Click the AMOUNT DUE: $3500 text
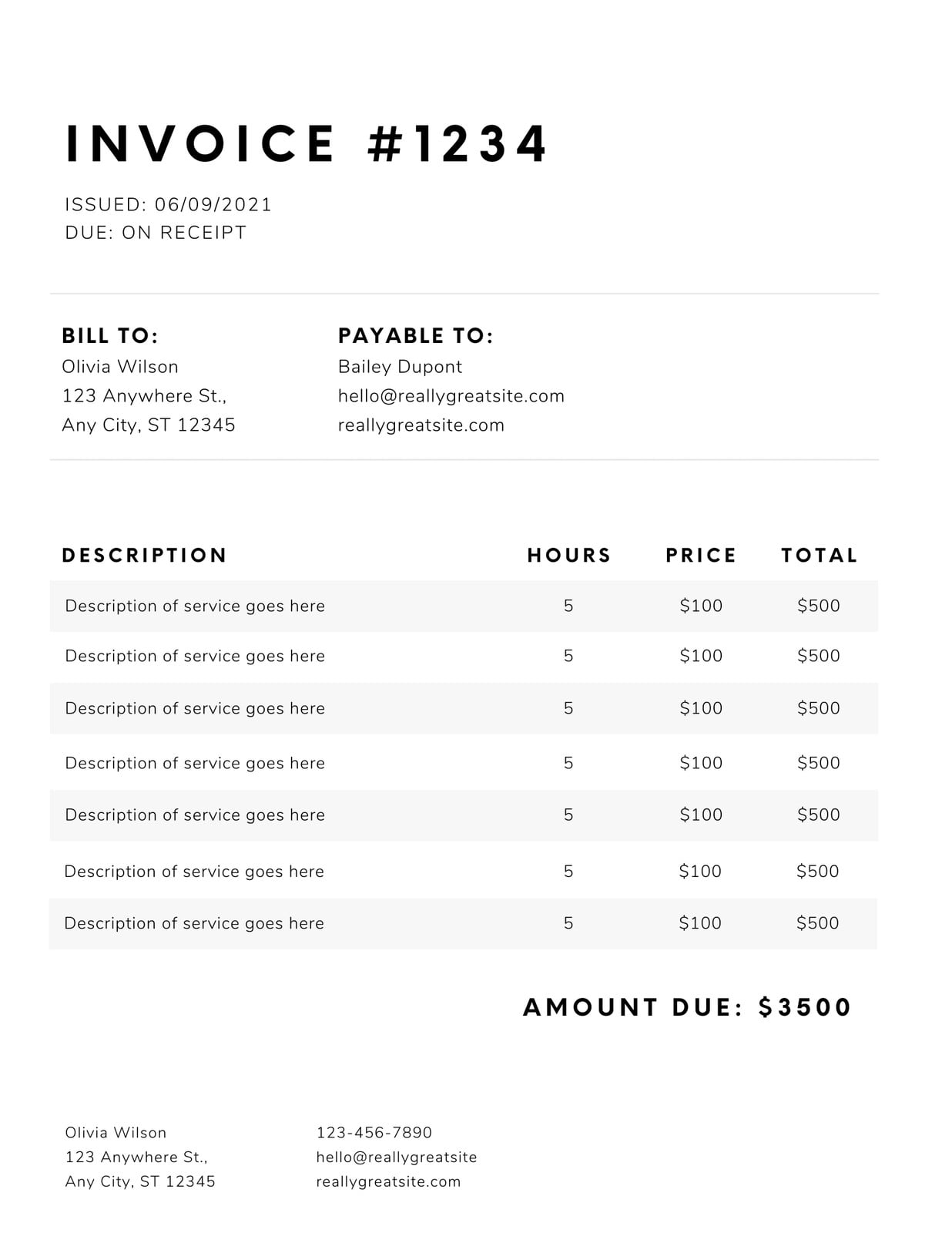 (x=687, y=1007)
